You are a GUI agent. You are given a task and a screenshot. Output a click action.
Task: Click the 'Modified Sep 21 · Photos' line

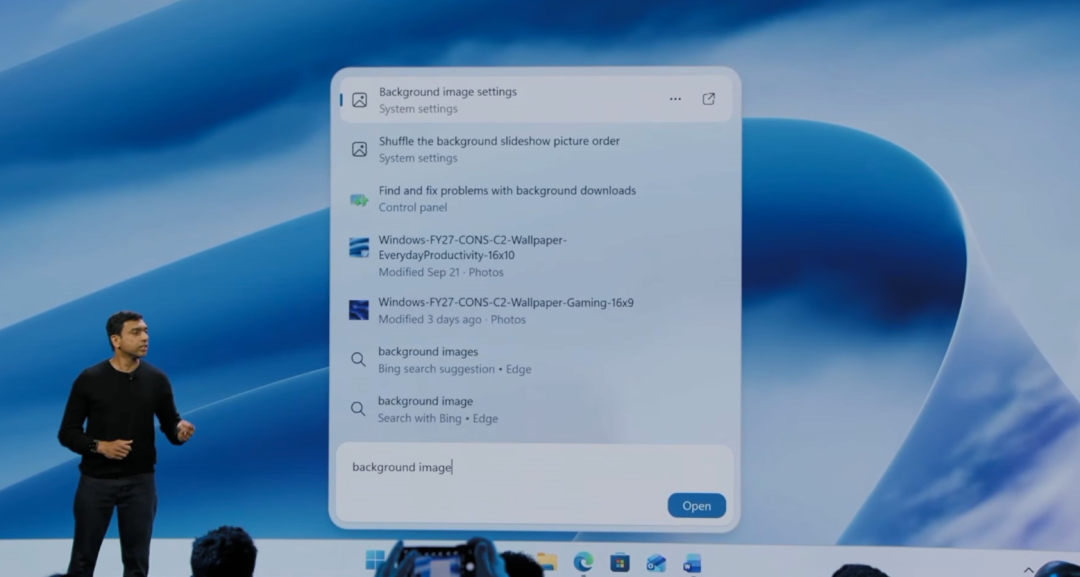click(x=441, y=272)
